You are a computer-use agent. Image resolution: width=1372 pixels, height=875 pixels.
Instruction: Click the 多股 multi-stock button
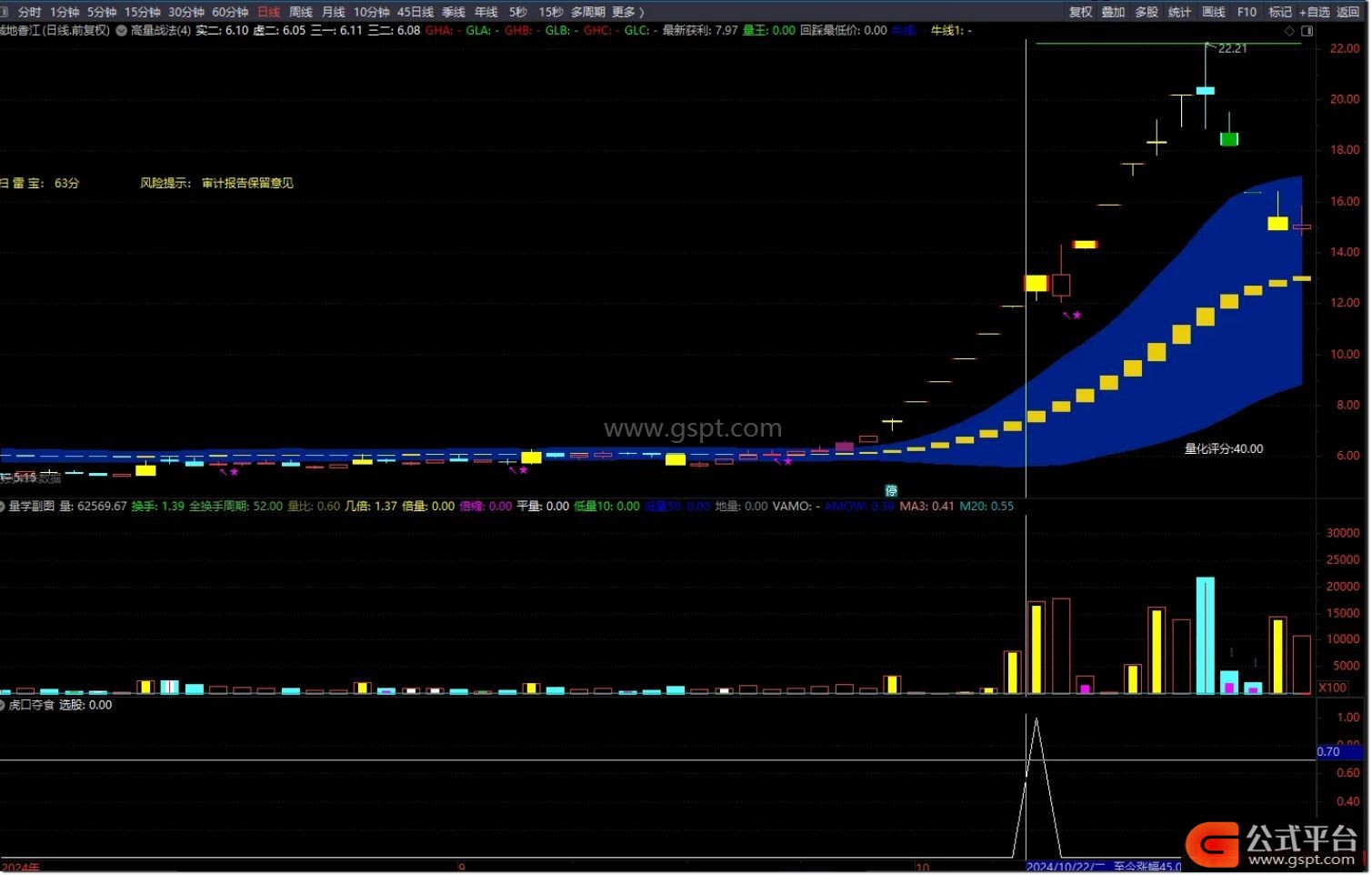pos(1147,12)
